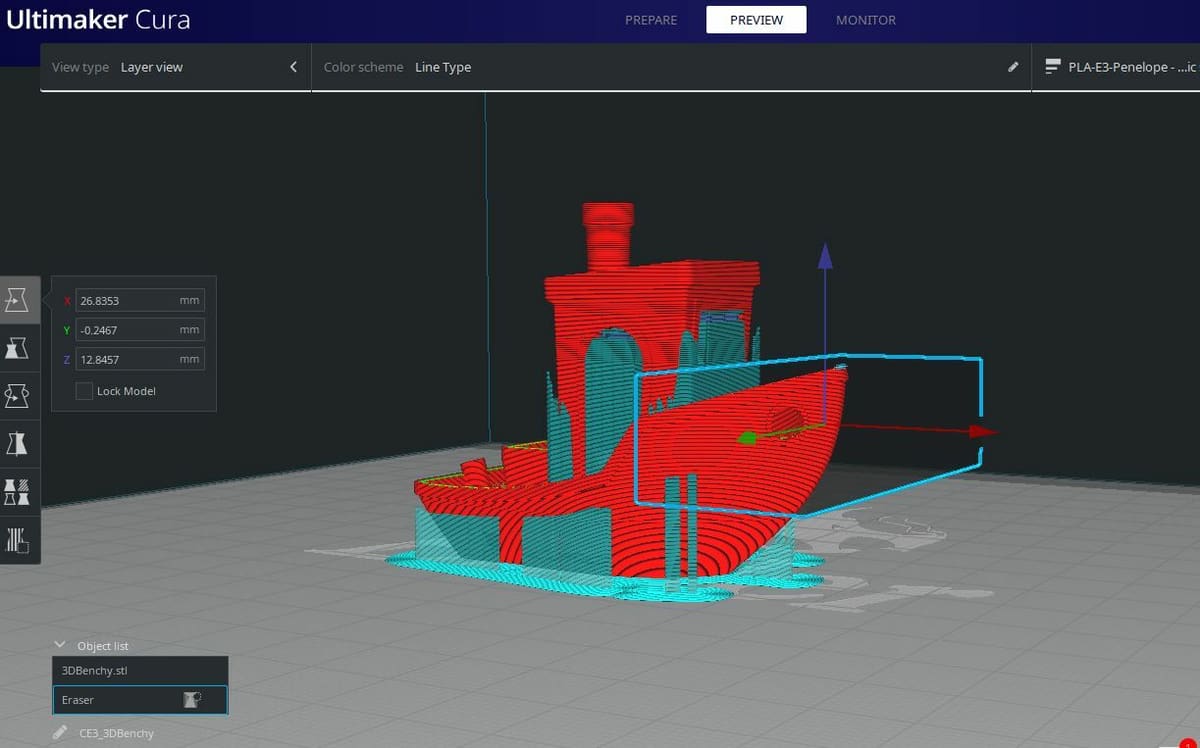
Task: Click the X position input field
Action: click(x=140, y=300)
